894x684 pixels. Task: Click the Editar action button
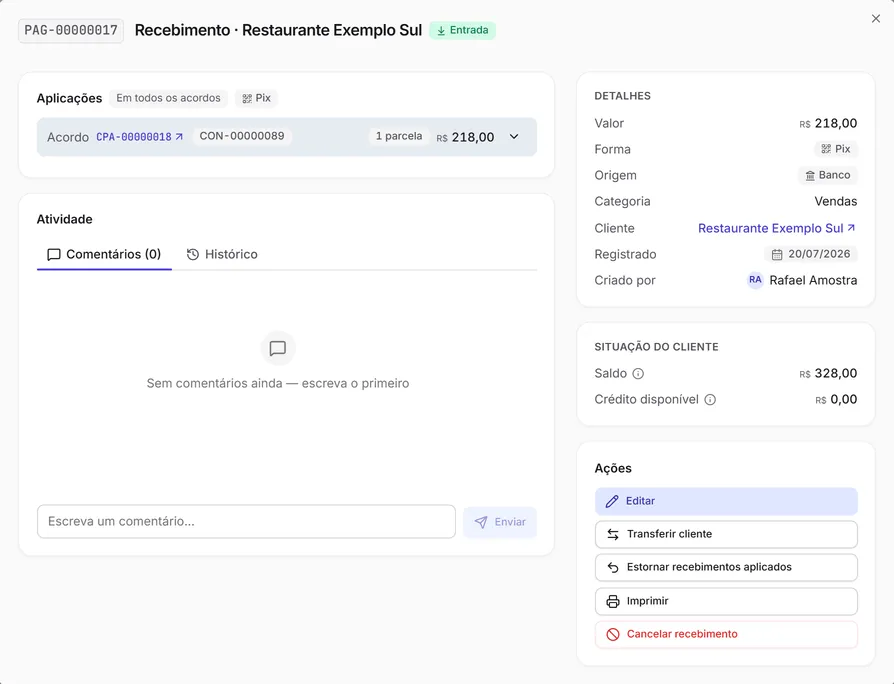(726, 501)
